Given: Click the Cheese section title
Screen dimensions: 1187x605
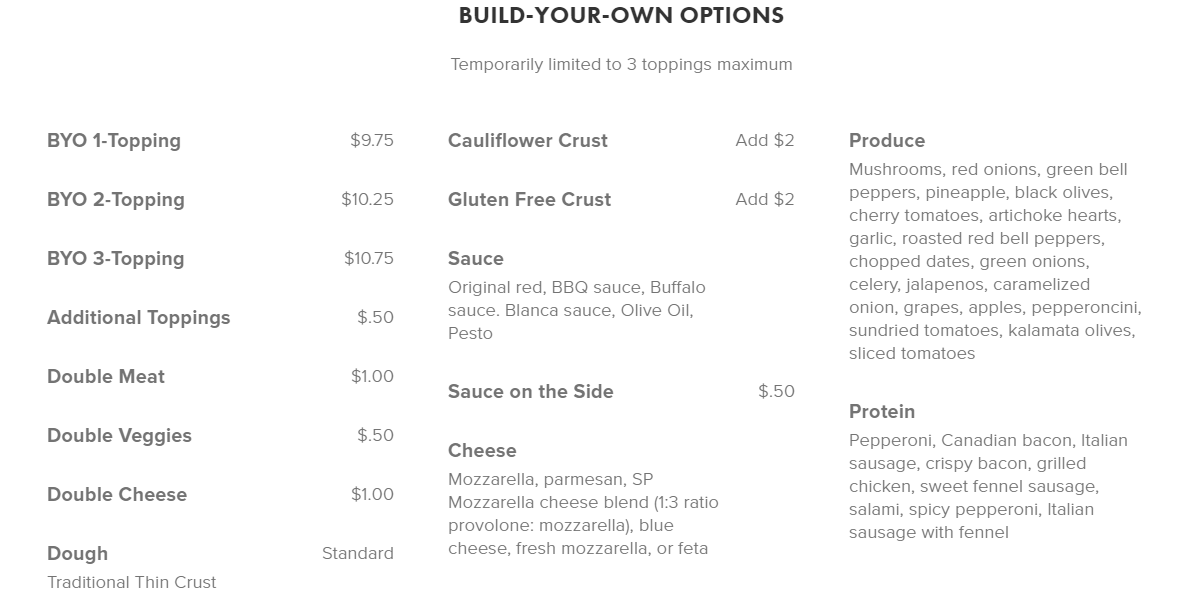Looking at the screenshot, I should pyautogui.click(x=482, y=451).
